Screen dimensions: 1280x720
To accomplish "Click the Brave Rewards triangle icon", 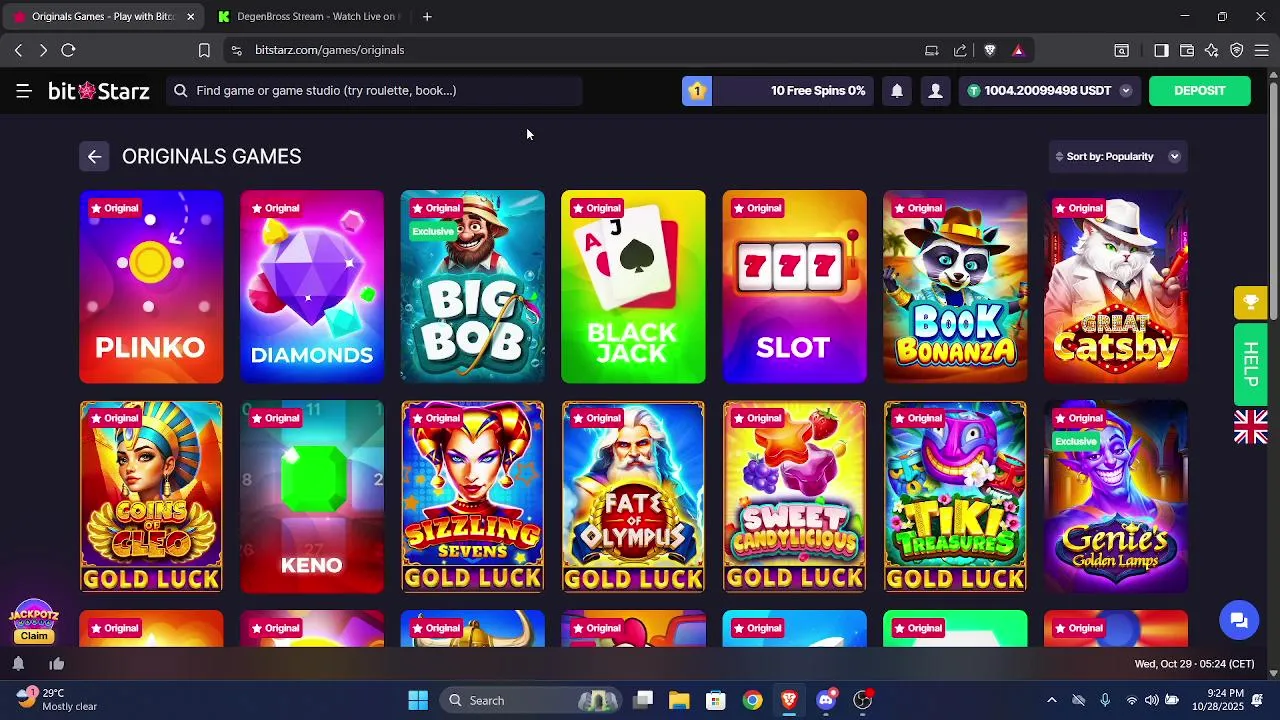I will coord(1018,50).
